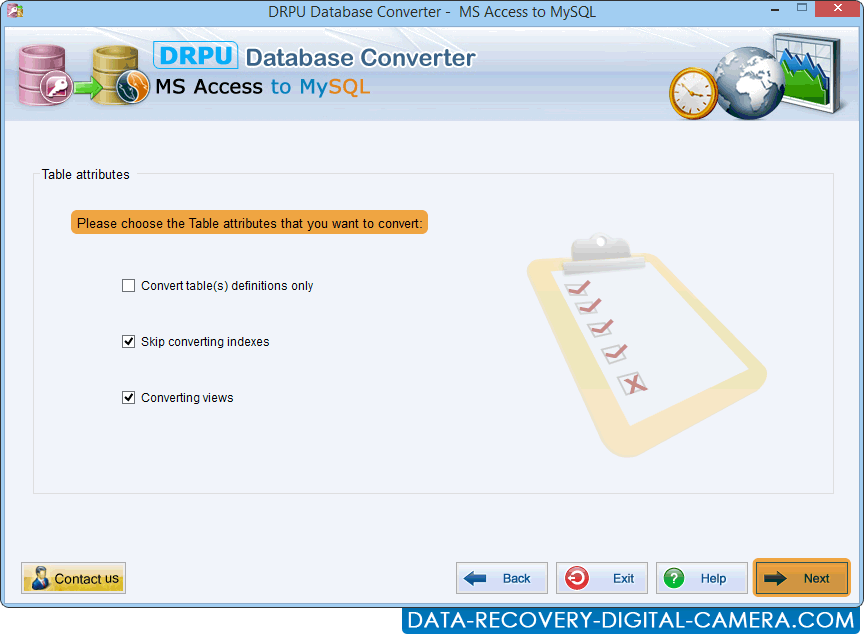Uncheck Converting views checkbox
The image size is (864, 634).
pos(128,398)
